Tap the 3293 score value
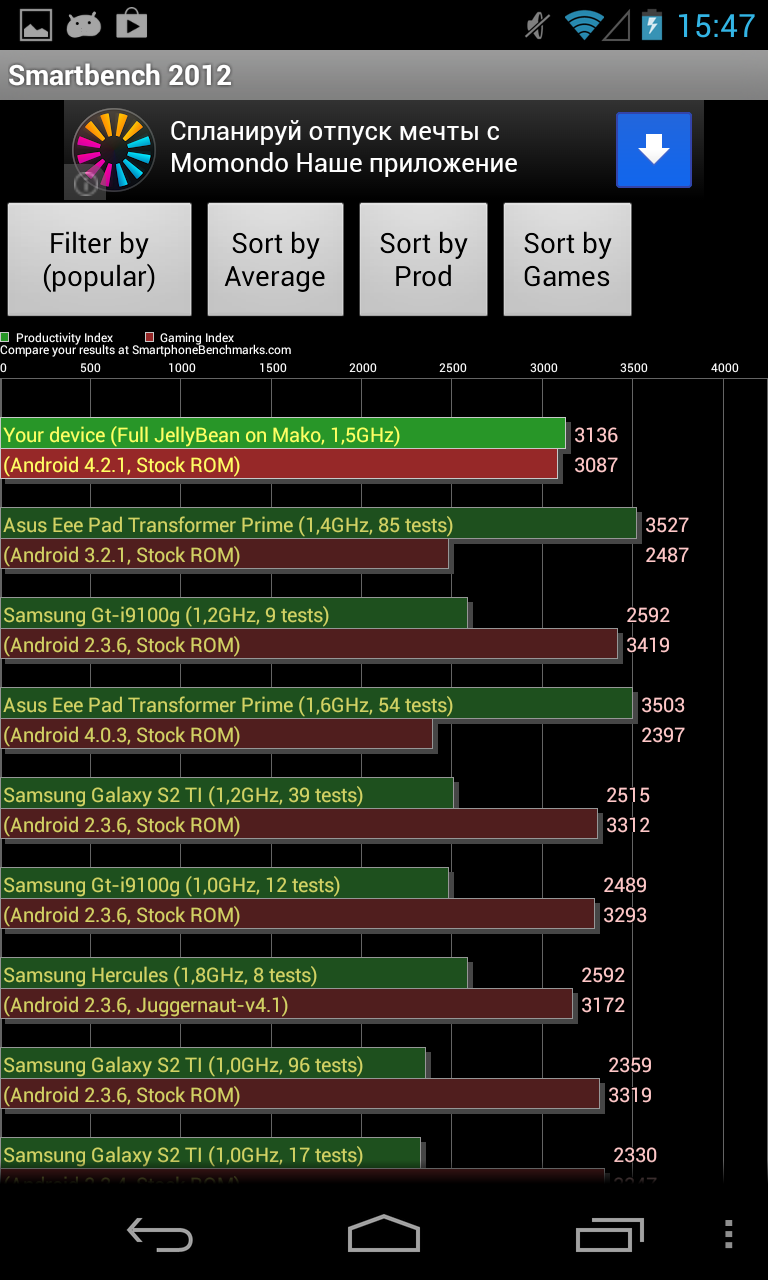This screenshot has height=1280, width=768. click(x=625, y=915)
